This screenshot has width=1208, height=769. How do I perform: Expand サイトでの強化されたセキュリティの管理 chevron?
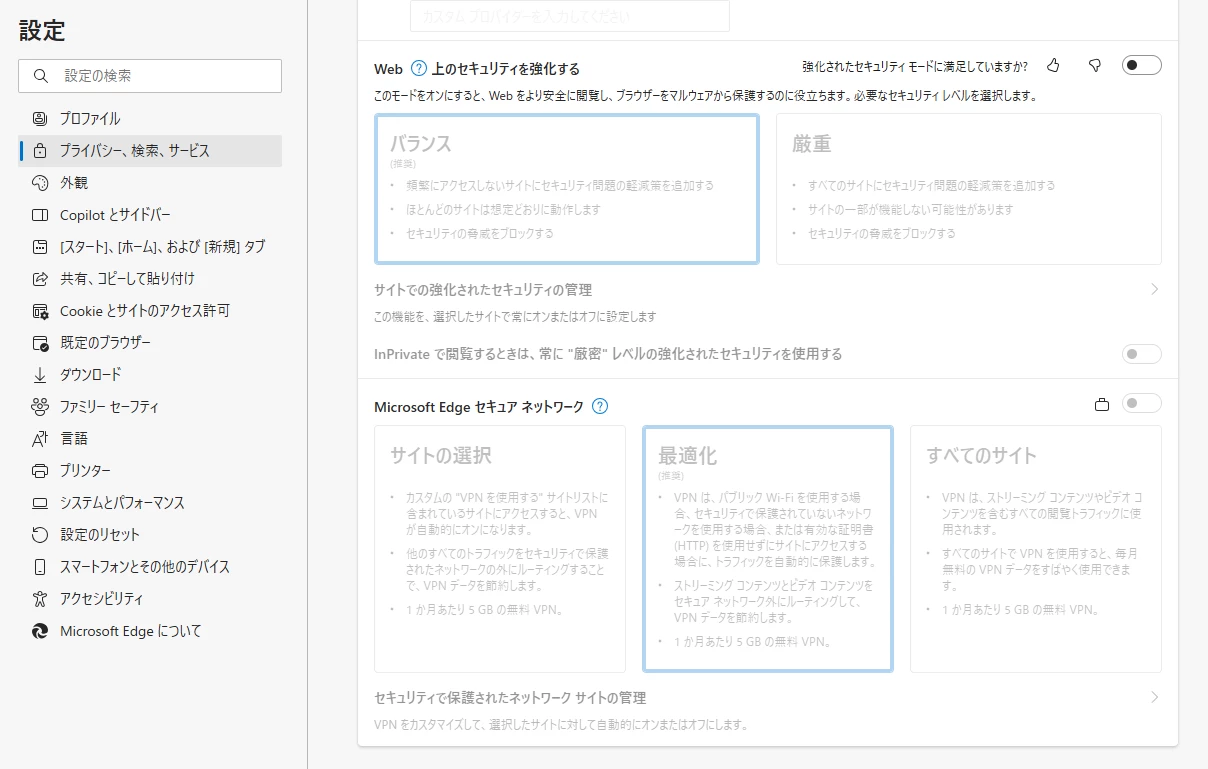click(x=1155, y=290)
